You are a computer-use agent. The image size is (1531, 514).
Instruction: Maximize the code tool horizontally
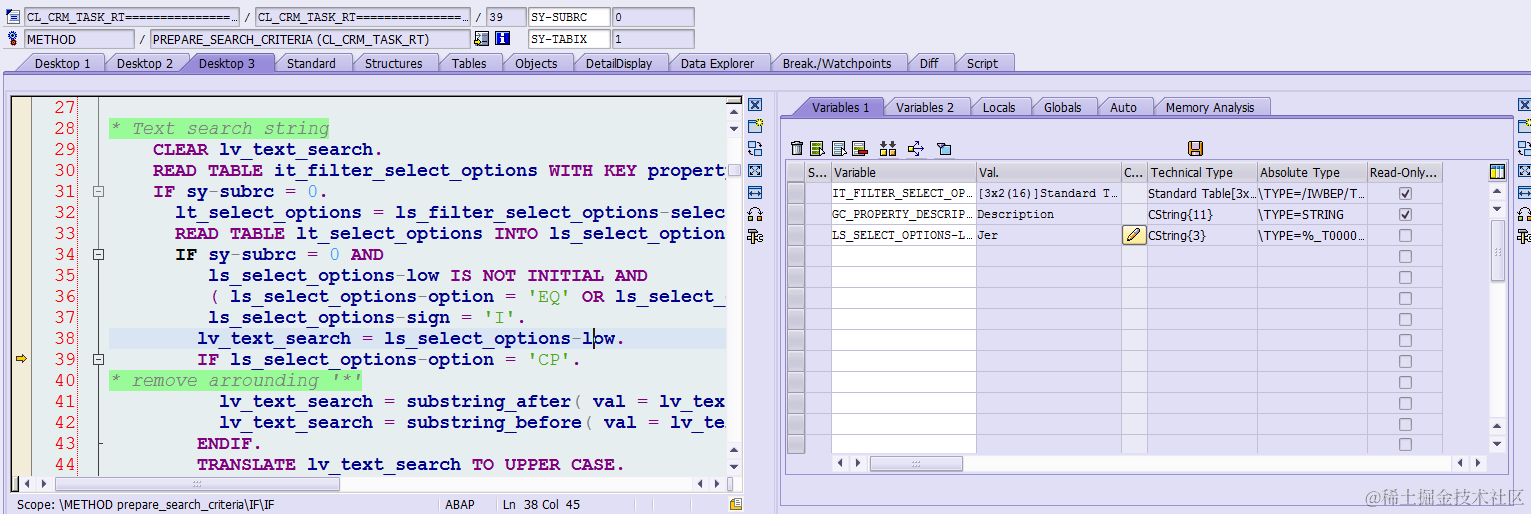pos(755,193)
